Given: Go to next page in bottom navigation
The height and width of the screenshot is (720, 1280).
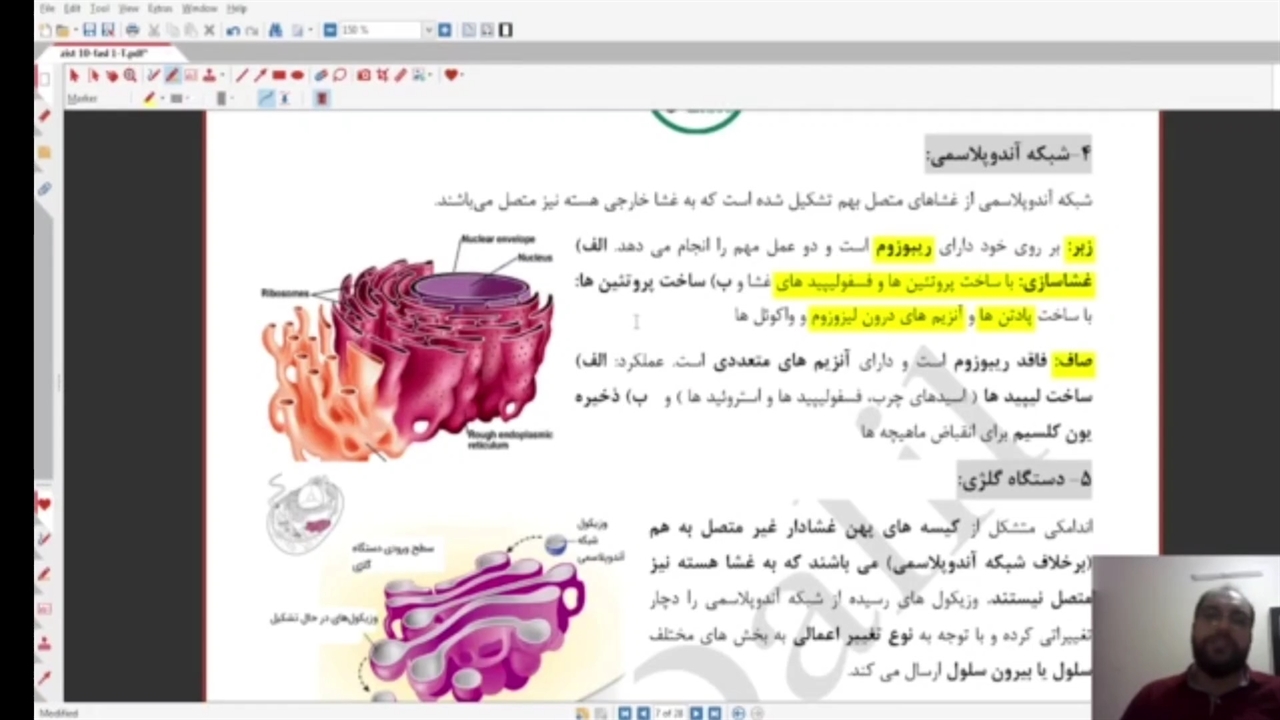Looking at the screenshot, I should tap(696, 713).
